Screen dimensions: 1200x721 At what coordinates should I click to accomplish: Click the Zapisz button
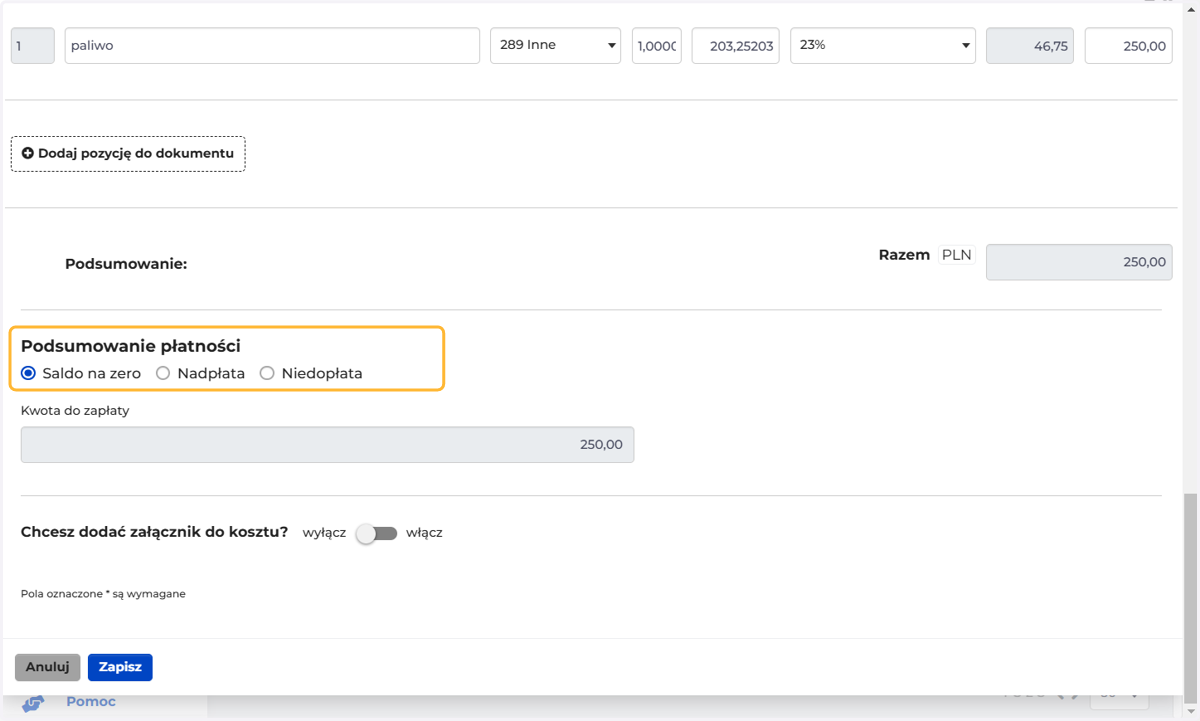pyautogui.click(x=120, y=667)
